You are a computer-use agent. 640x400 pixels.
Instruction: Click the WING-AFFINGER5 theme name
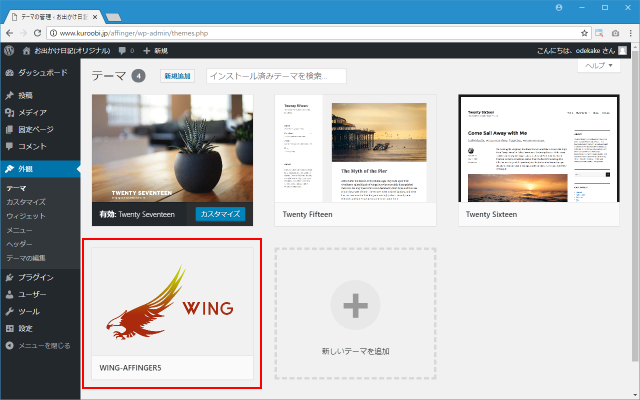(x=130, y=368)
